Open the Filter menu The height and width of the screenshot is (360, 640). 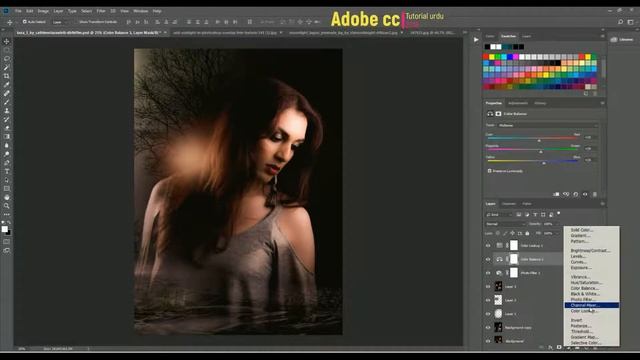pos(101,11)
